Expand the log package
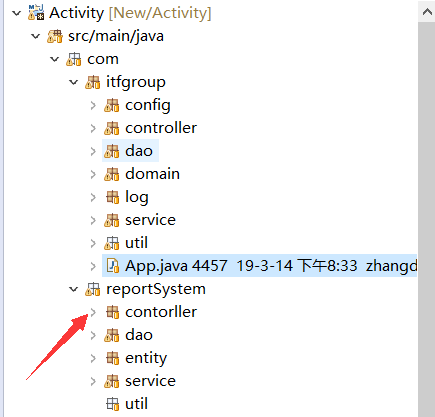435x417 pixels. click(x=93, y=197)
